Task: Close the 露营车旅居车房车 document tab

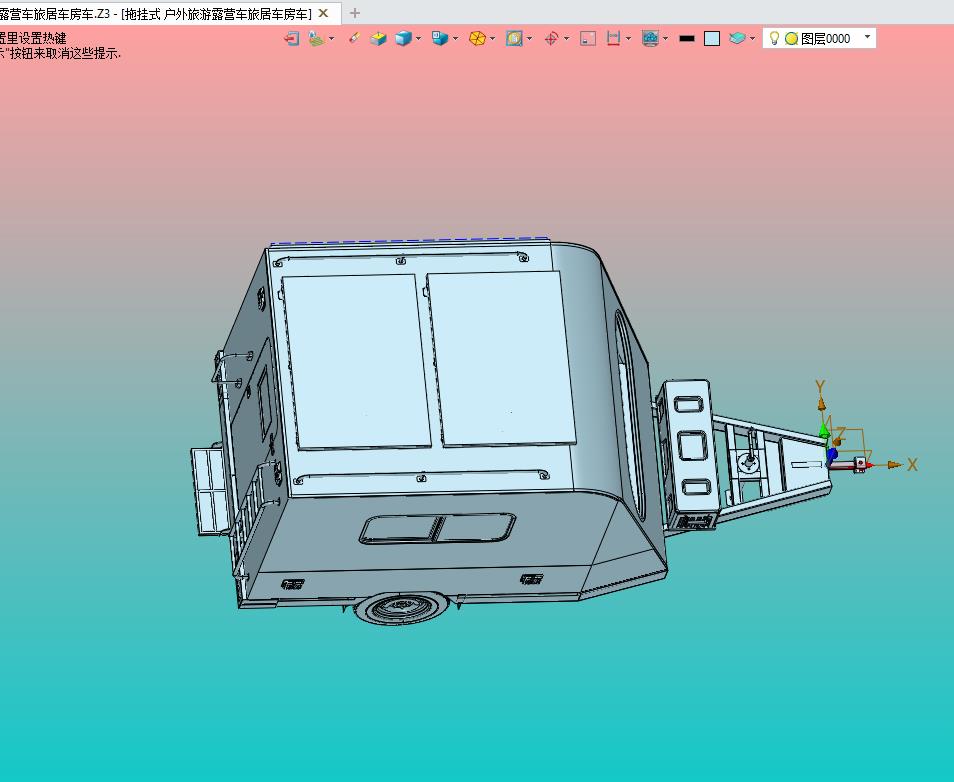Action: (324, 13)
